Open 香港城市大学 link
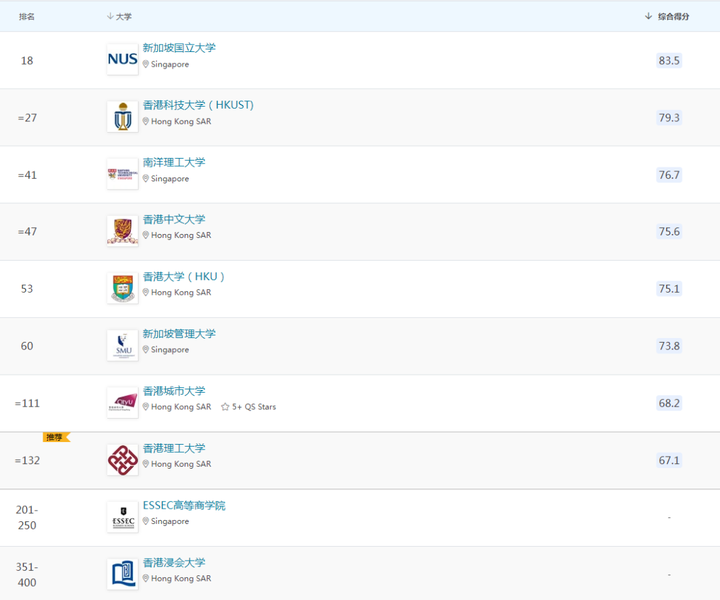The height and width of the screenshot is (600, 720). (174, 391)
